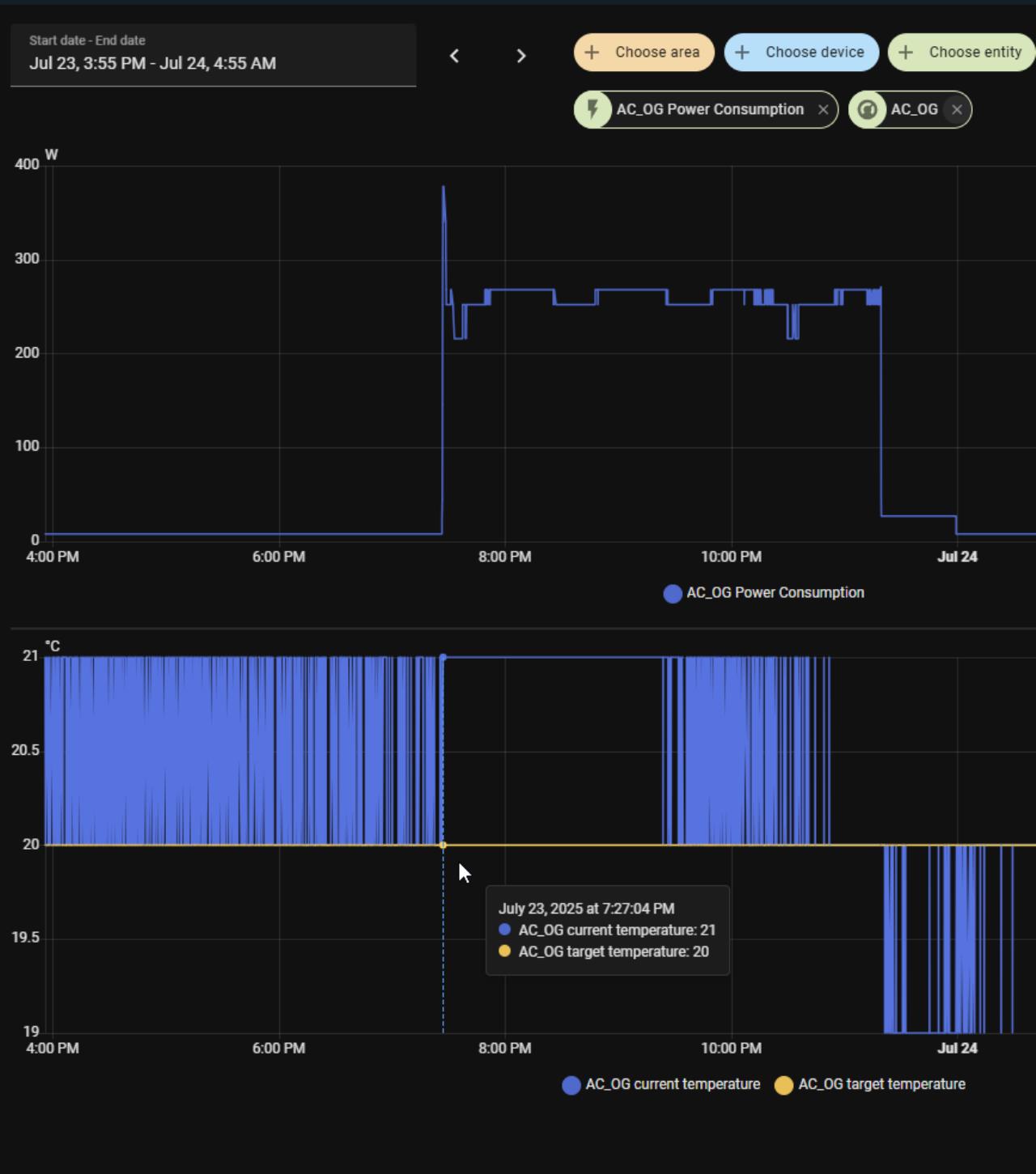Toggle AC_OG target temperature legend series
This screenshot has width=1036, height=1174.
coord(881,1084)
